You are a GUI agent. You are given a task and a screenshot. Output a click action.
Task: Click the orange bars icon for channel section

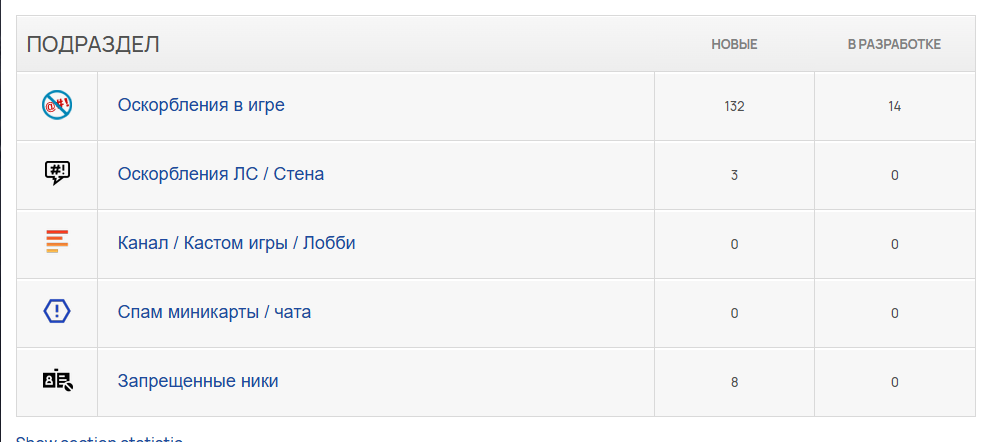(57, 242)
